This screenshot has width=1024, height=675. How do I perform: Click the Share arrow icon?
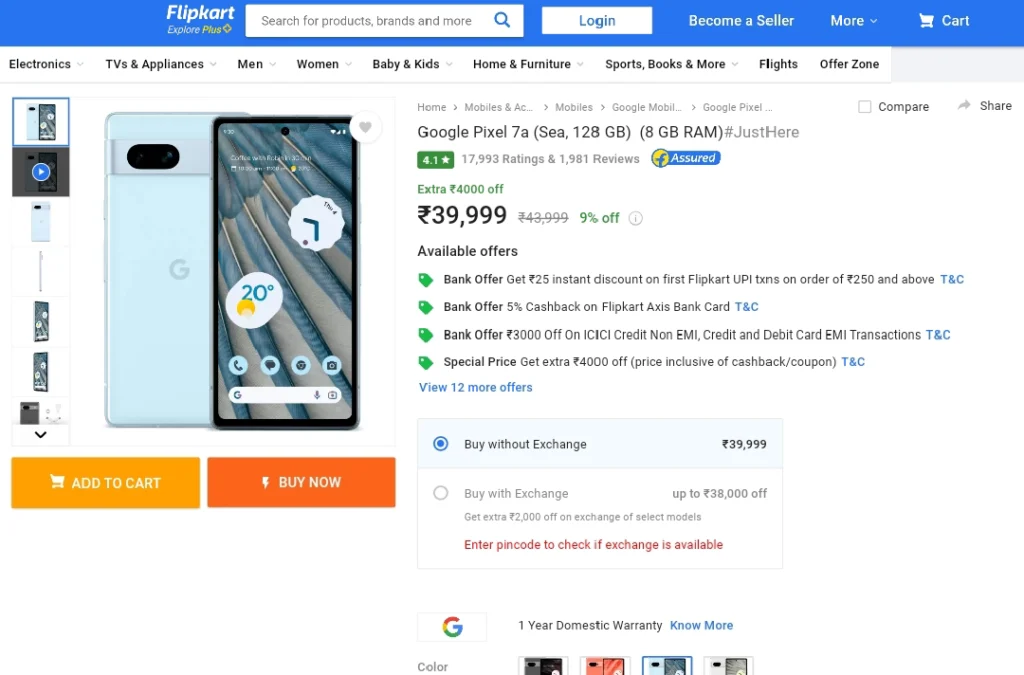(964, 105)
